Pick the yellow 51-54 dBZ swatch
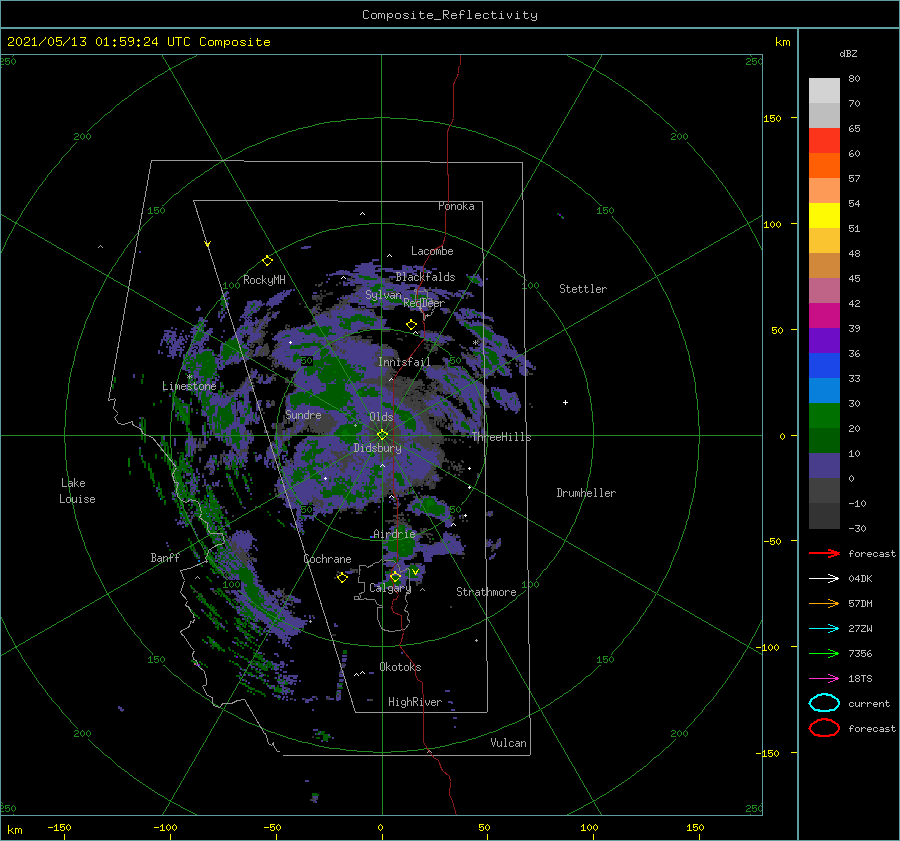Screen dimensions: 900x841 pyautogui.click(x=824, y=216)
